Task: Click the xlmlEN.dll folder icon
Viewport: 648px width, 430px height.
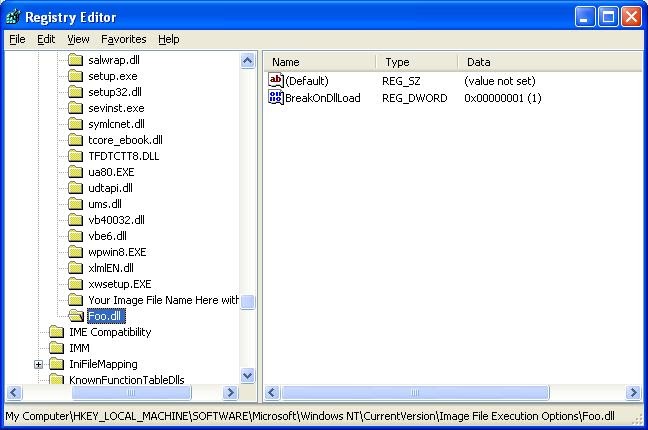Action: [75, 268]
